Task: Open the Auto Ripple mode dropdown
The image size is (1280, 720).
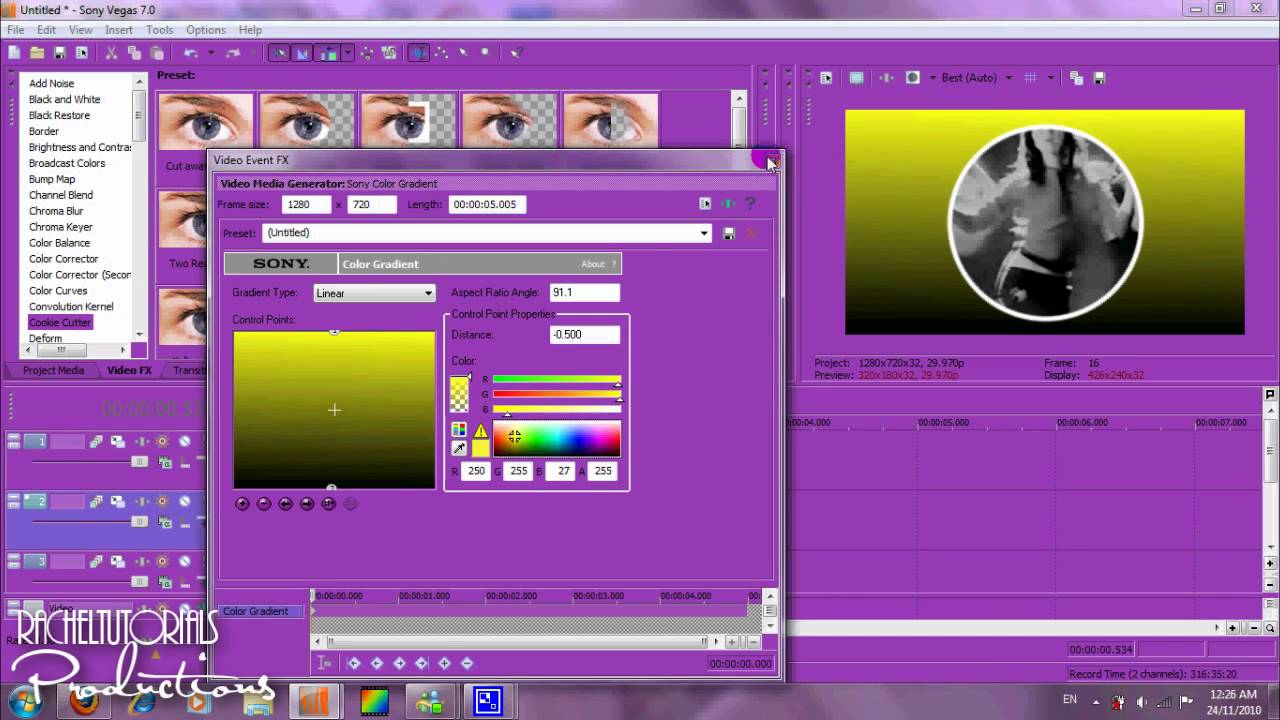Action: click(347, 53)
